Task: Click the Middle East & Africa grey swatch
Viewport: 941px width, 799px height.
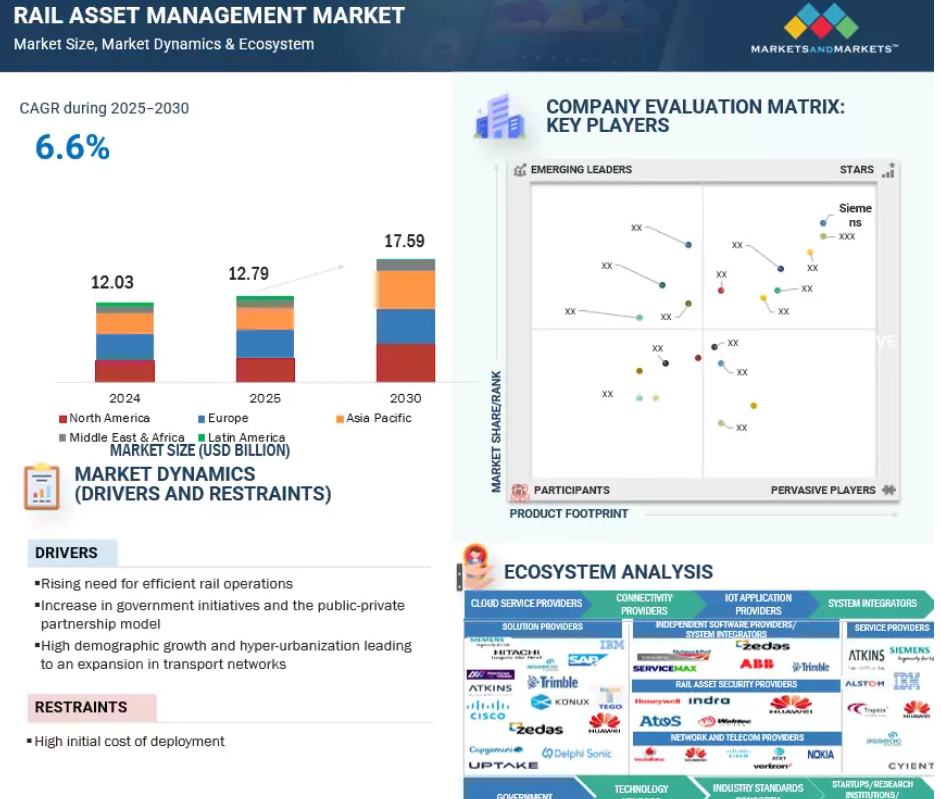Action: point(63,438)
